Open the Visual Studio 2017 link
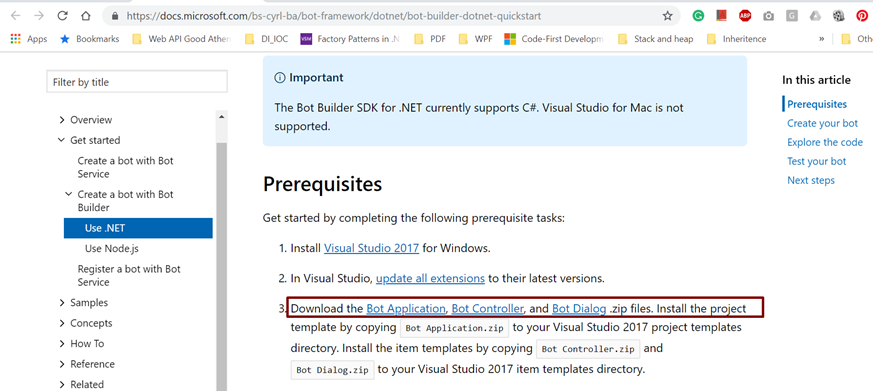 (x=371, y=248)
